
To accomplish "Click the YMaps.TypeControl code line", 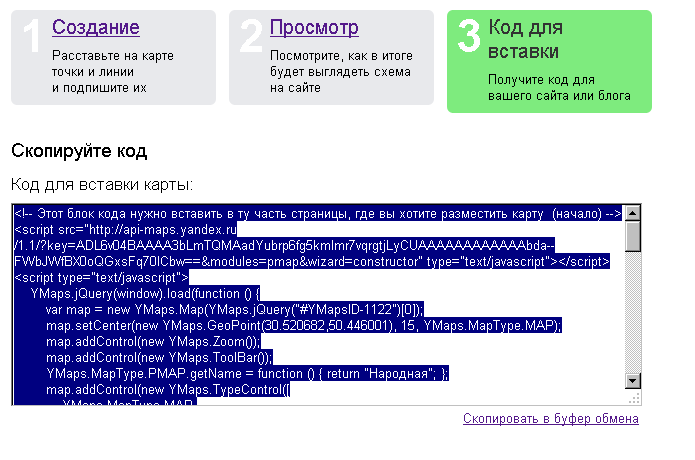I will tap(168, 390).
